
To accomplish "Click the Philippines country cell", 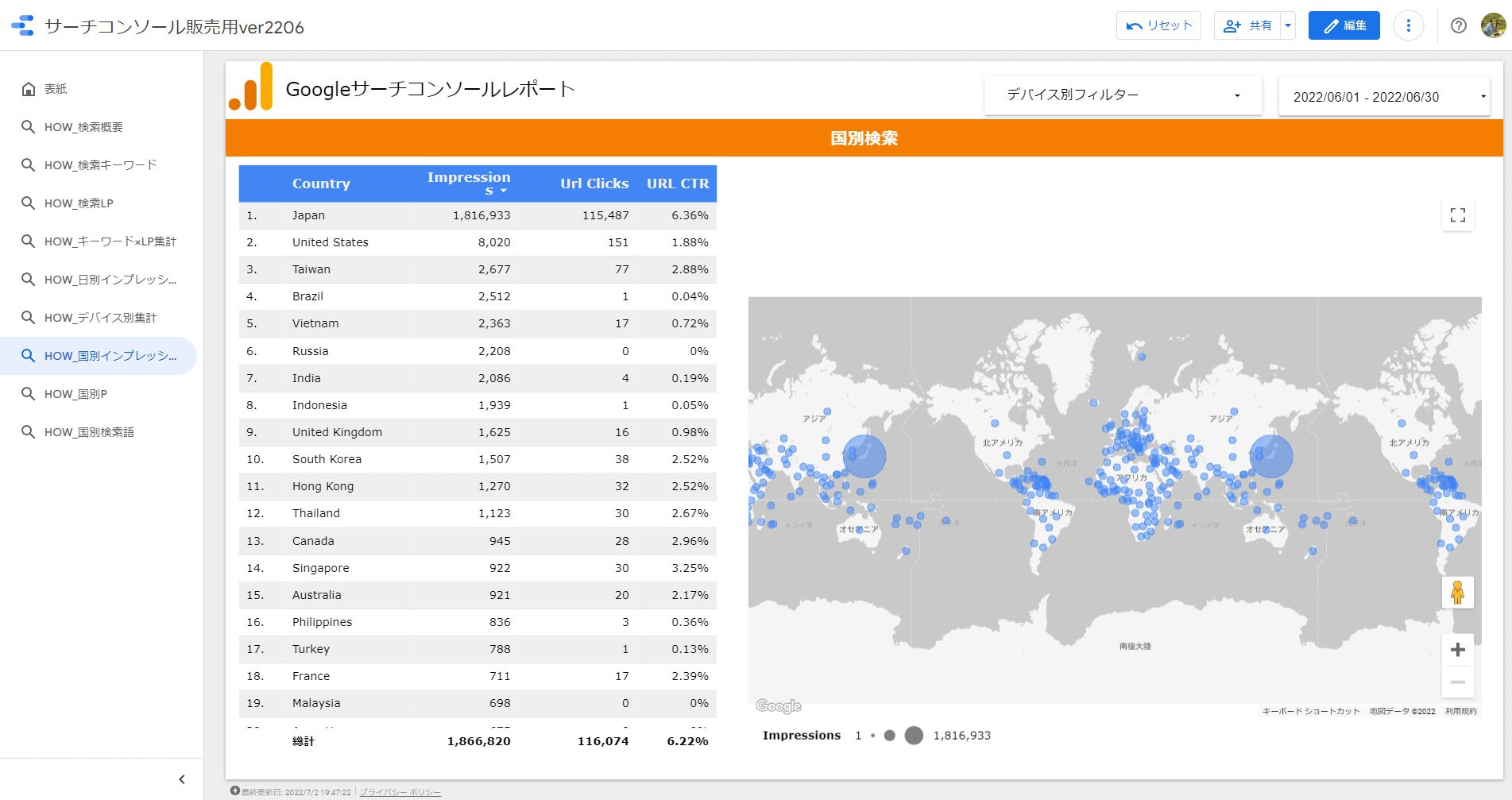I will [x=322, y=622].
